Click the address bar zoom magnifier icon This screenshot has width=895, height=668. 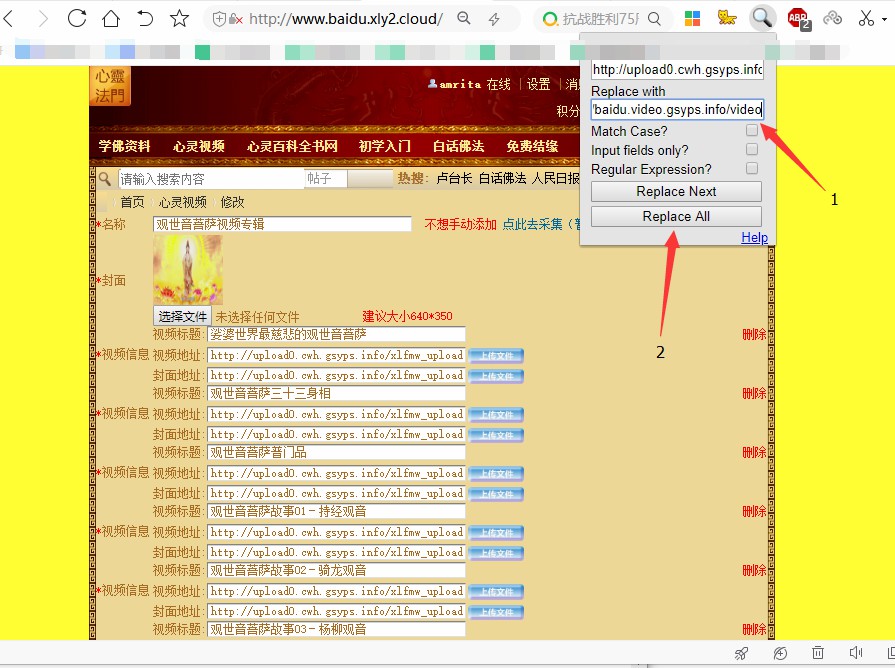pyautogui.click(x=464, y=18)
